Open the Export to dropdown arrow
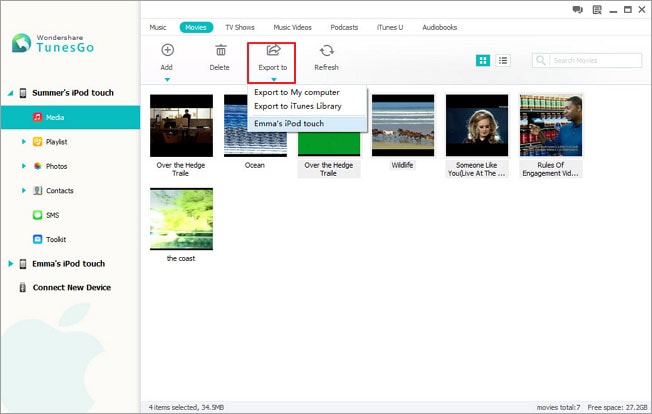 click(x=274, y=79)
